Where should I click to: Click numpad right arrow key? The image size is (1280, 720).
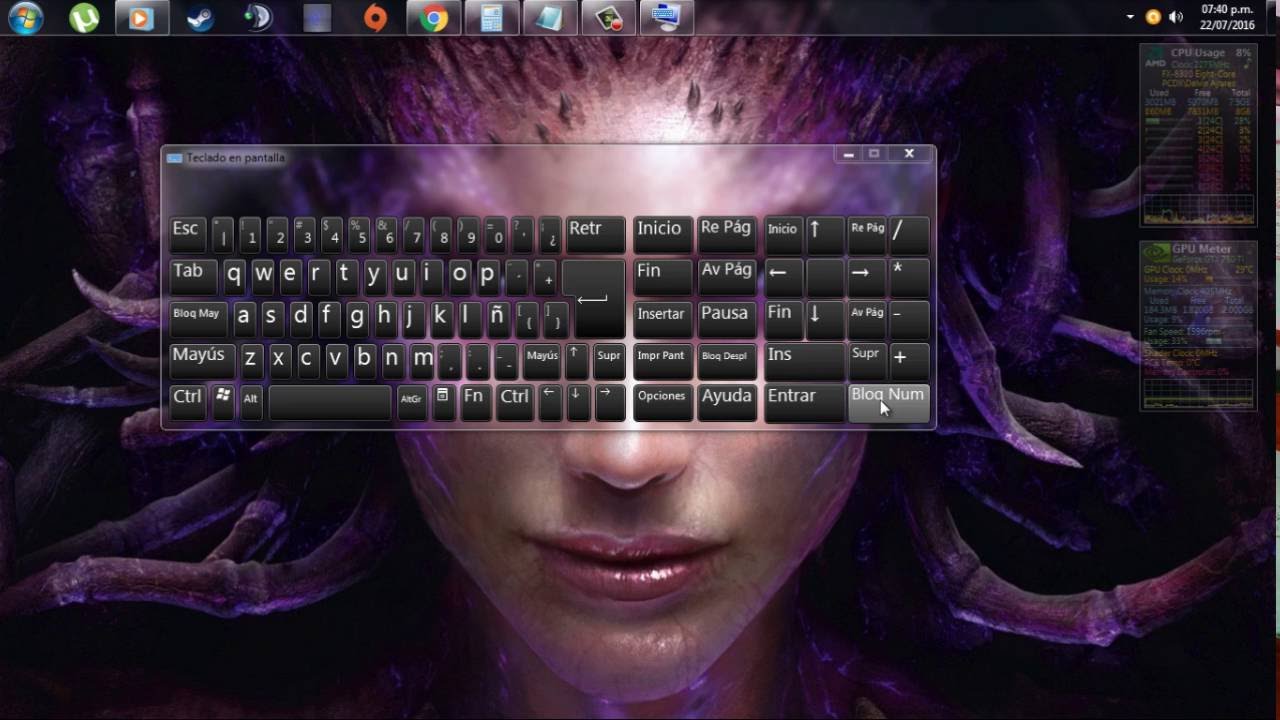pos(866,277)
